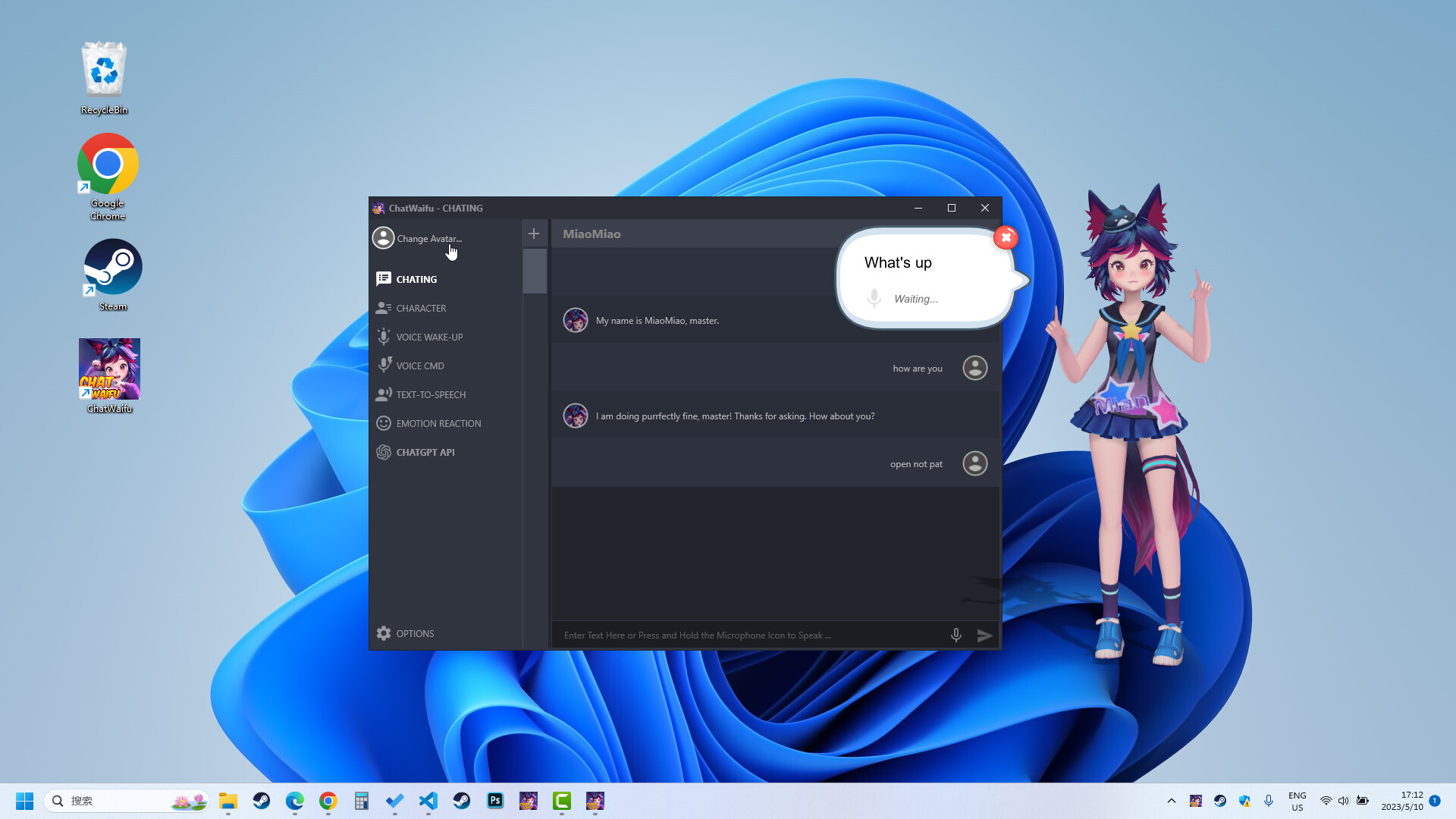The image size is (1456, 819).
Task: Expand hidden icons in the system tray
Action: (1171, 800)
